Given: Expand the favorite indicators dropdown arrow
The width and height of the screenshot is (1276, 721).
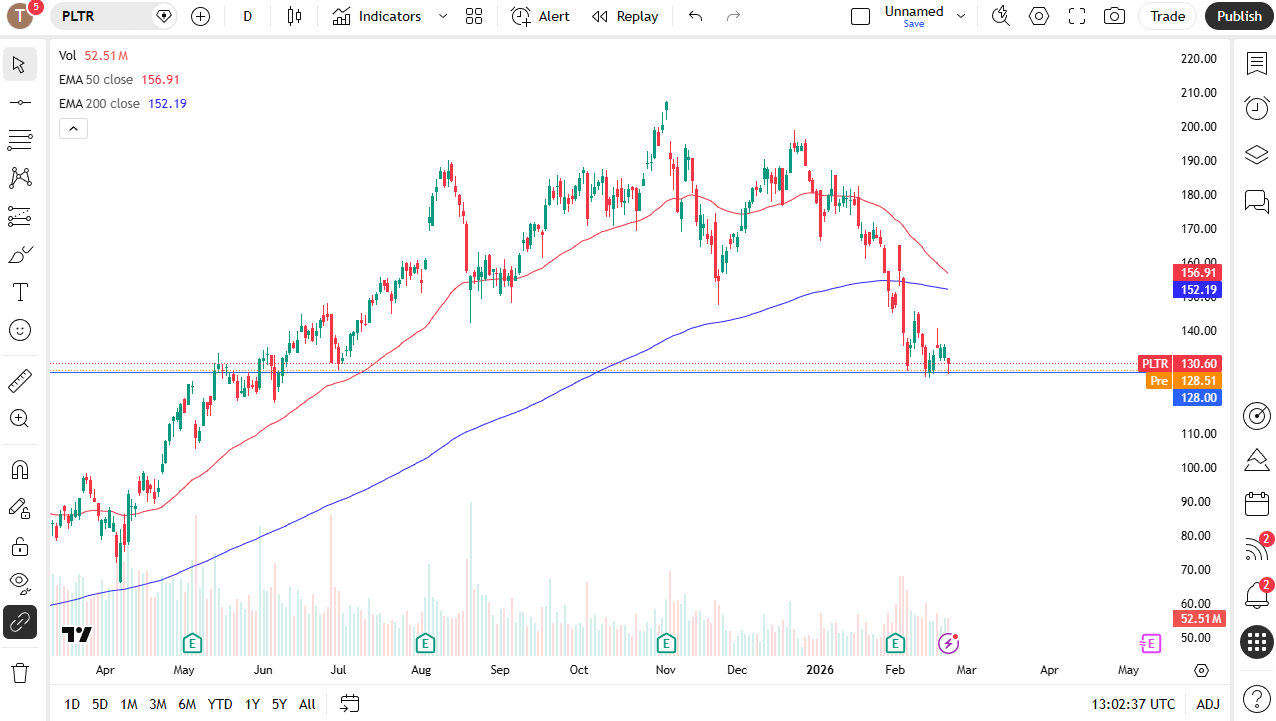Looking at the screenshot, I should (x=443, y=16).
